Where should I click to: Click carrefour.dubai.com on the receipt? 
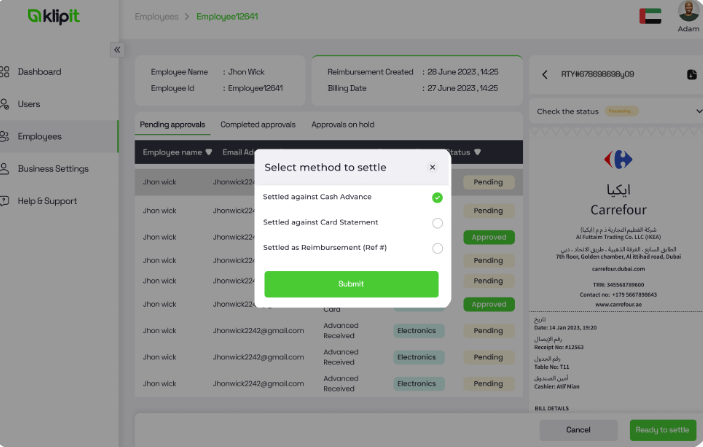pyautogui.click(x=618, y=269)
